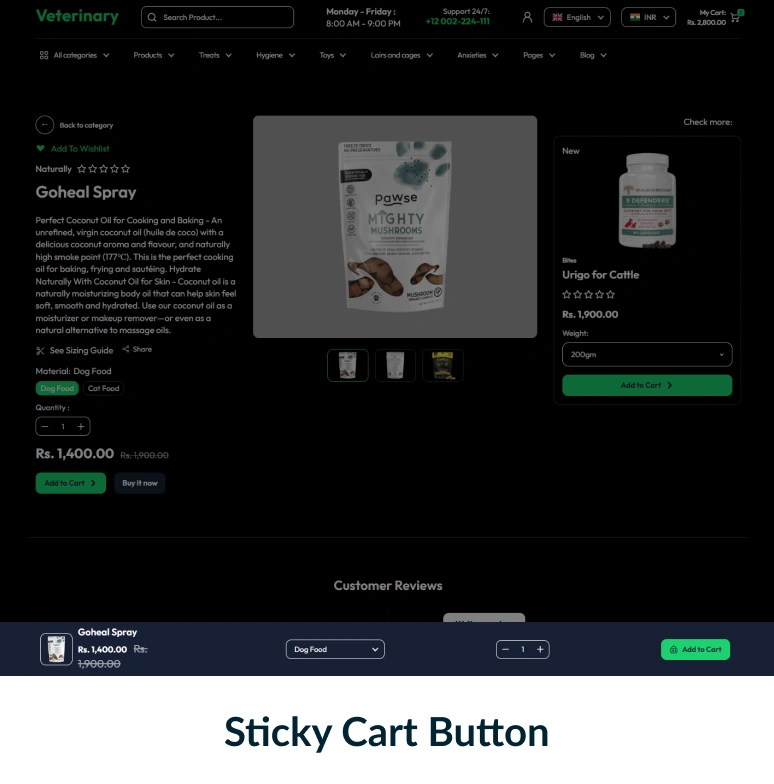774x784 pixels.
Task: Increase quantity with plus icon in product details
Action: coord(80,426)
